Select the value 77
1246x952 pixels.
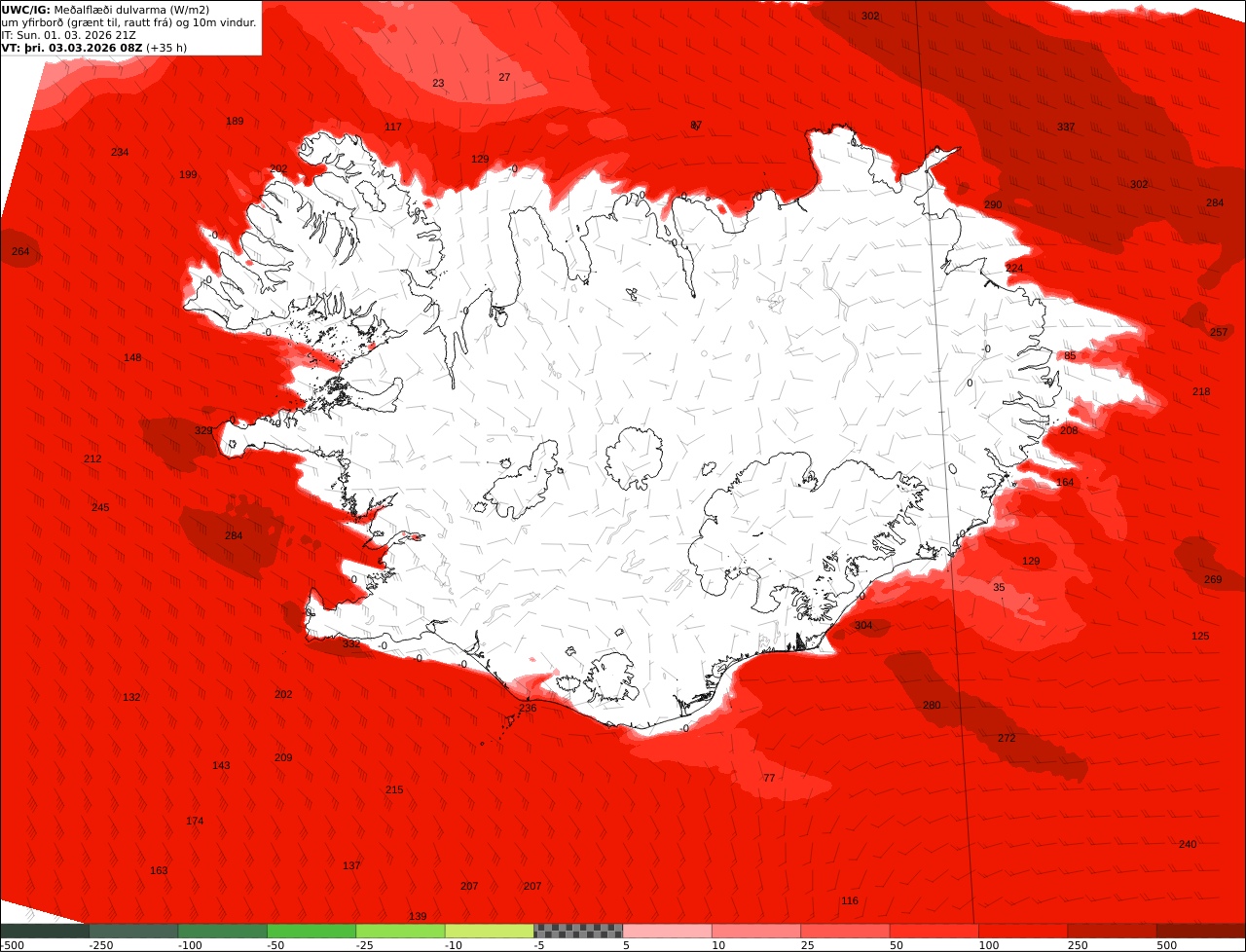769,779
